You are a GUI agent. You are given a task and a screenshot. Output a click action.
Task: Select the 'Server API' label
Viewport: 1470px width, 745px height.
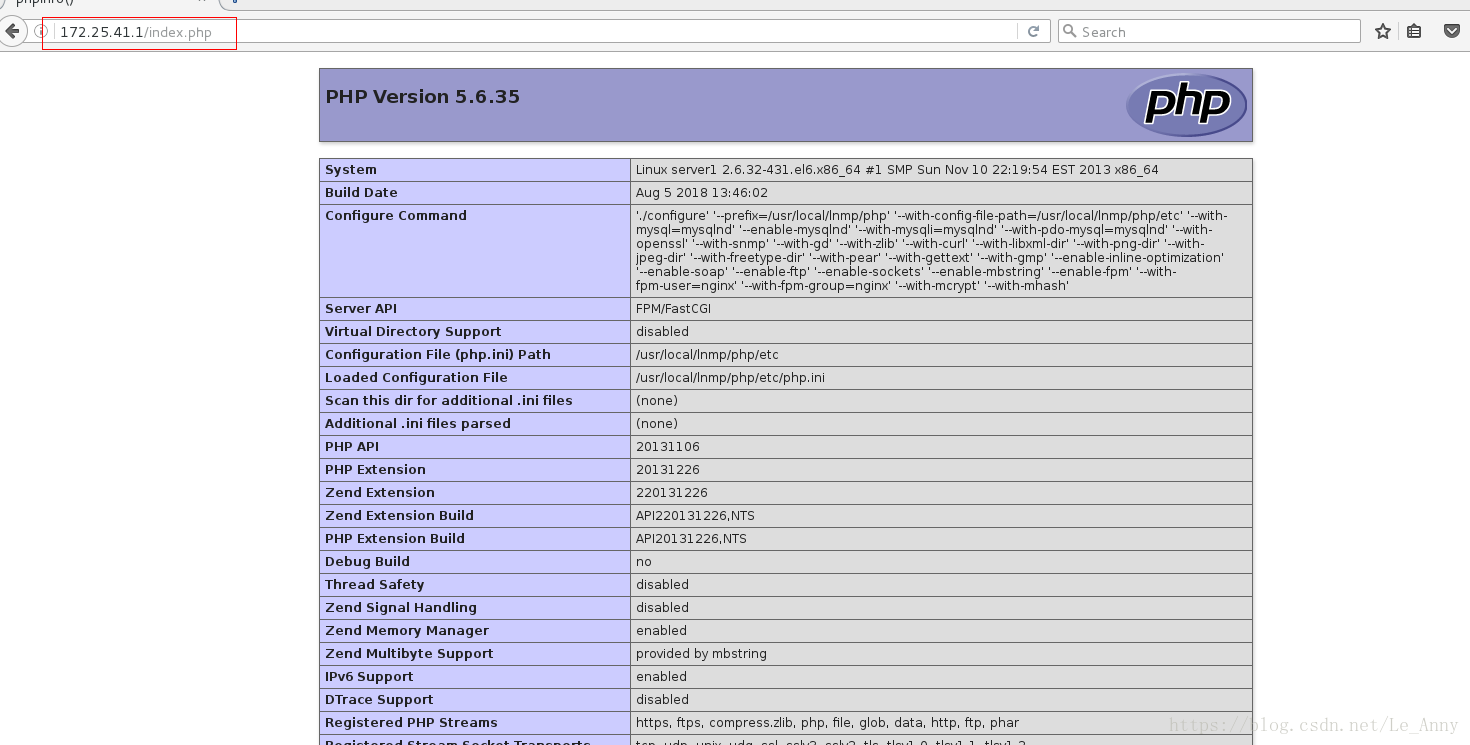point(361,309)
